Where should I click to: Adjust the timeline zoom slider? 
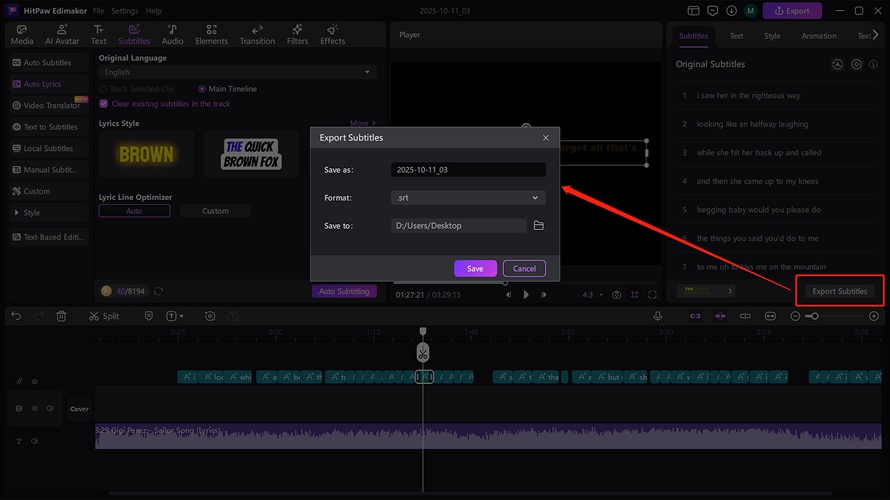coord(814,316)
